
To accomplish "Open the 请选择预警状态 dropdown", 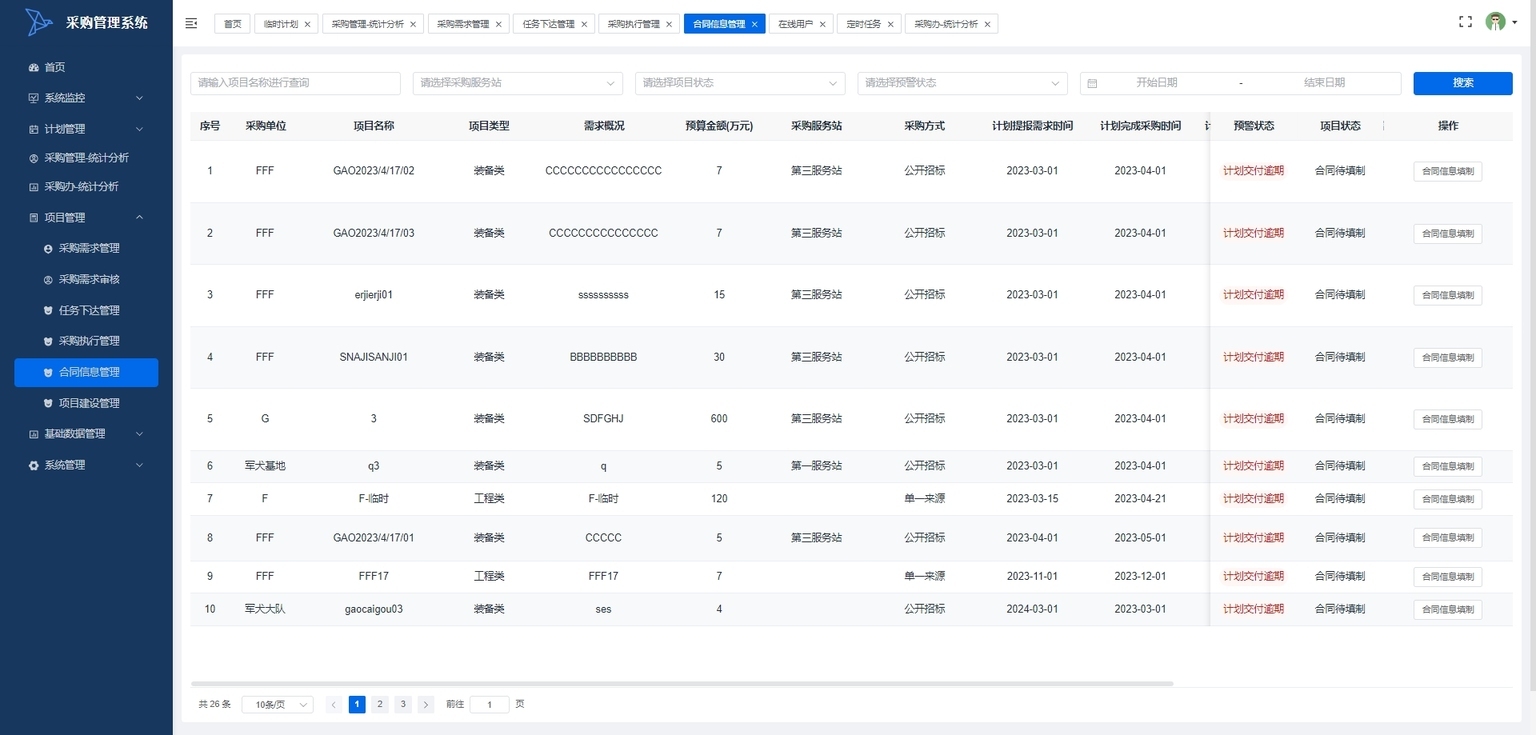I will tap(962, 83).
